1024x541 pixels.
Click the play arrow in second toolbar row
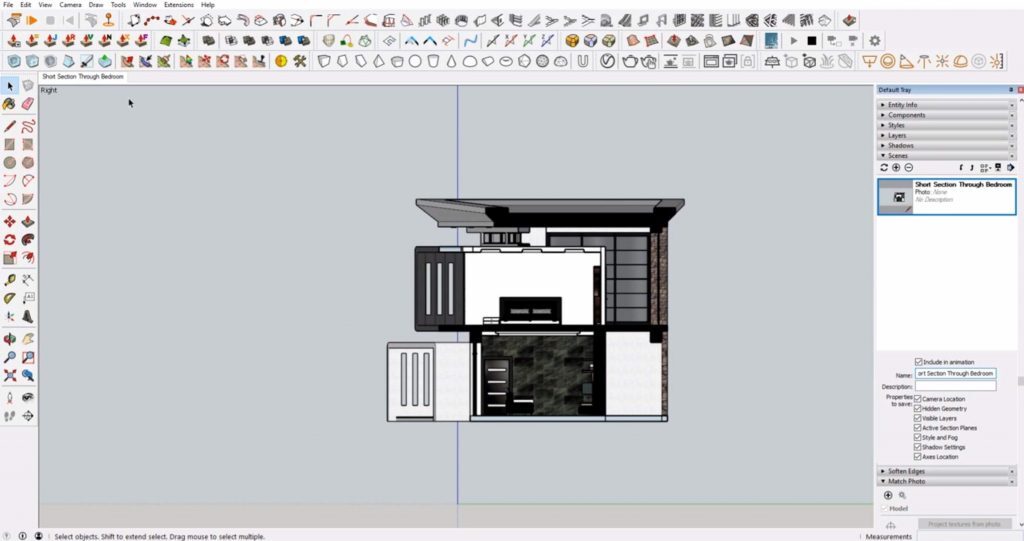point(793,41)
